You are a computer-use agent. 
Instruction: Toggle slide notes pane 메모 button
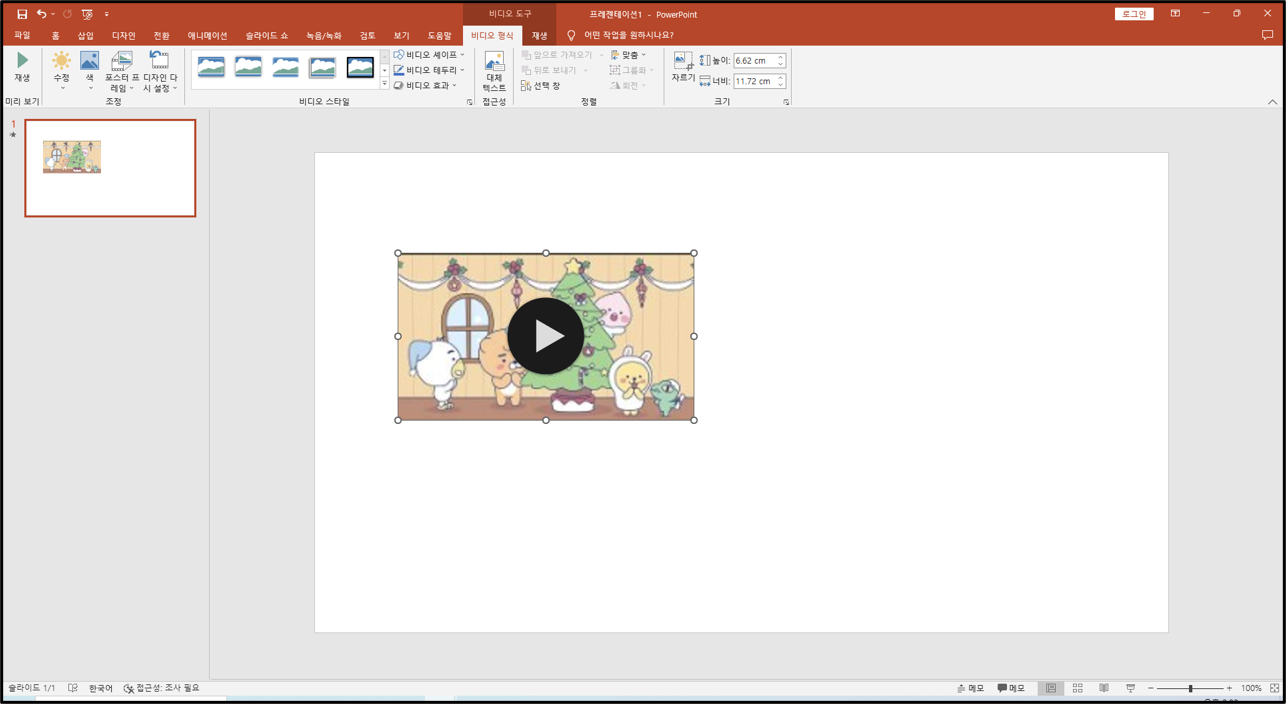[x=970, y=688]
